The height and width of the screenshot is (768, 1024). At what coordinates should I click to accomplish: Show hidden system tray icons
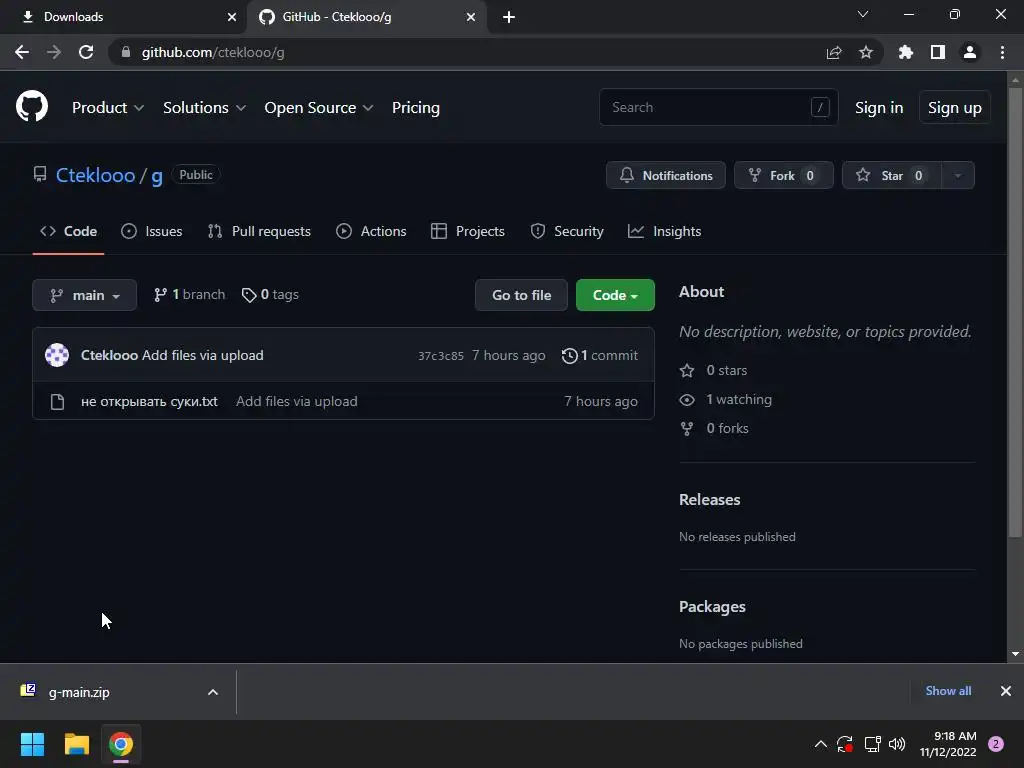pos(820,744)
